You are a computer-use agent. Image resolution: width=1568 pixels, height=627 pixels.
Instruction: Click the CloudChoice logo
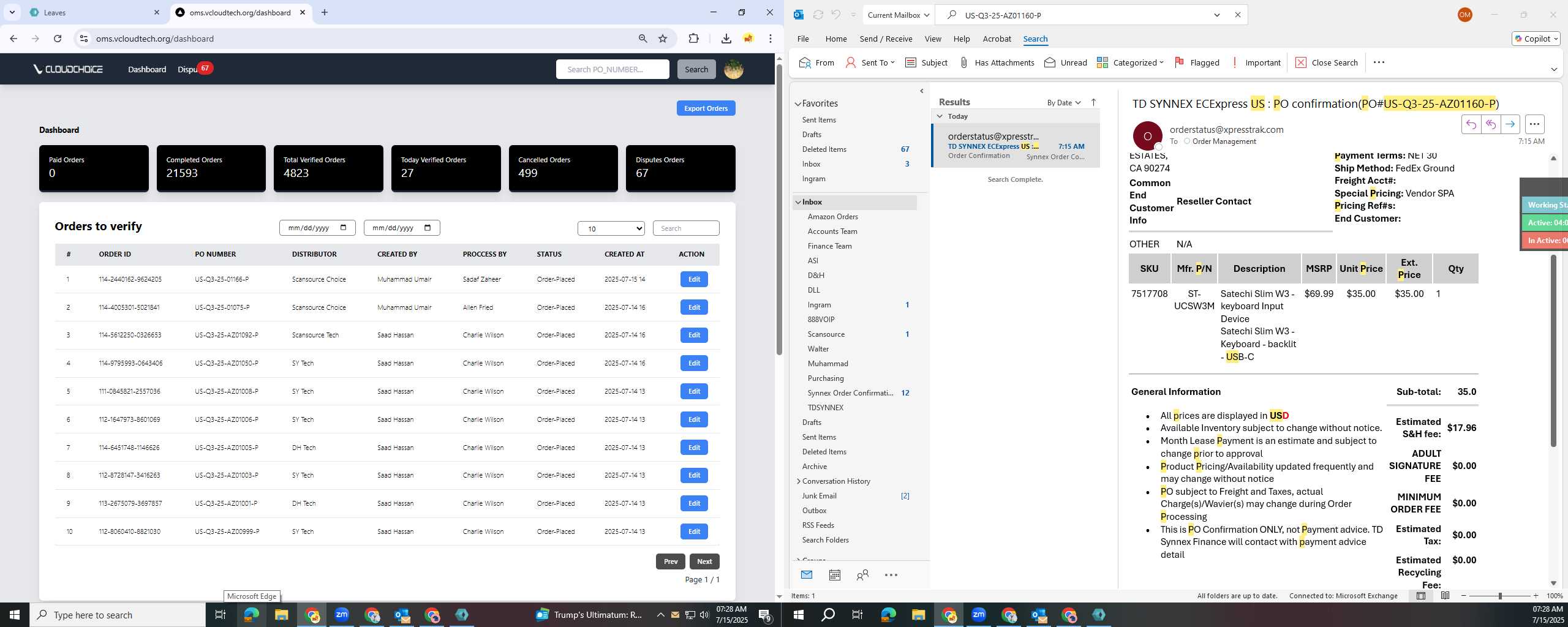pyautogui.click(x=69, y=69)
